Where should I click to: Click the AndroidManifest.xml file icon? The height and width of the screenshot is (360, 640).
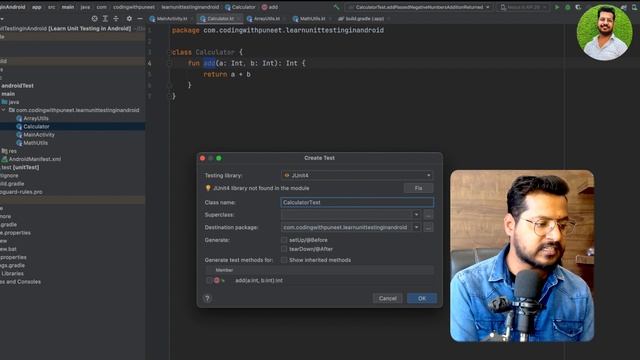click(4, 159)
